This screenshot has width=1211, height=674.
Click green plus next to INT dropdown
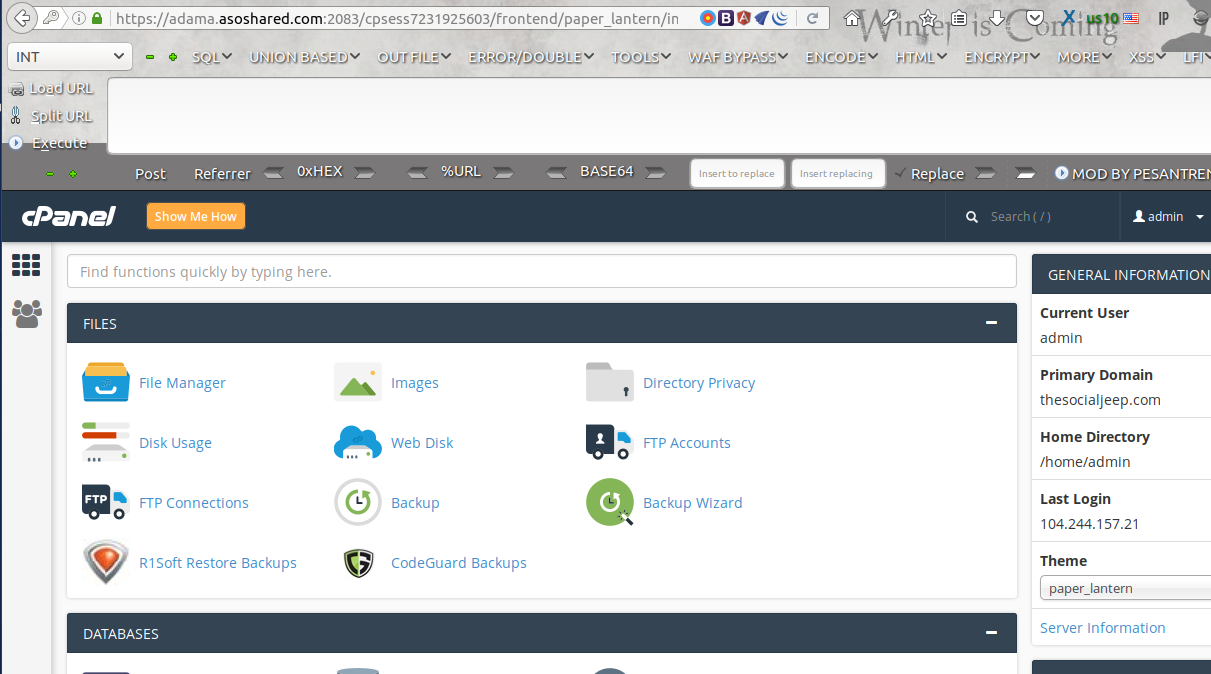[x=173, y=57]
